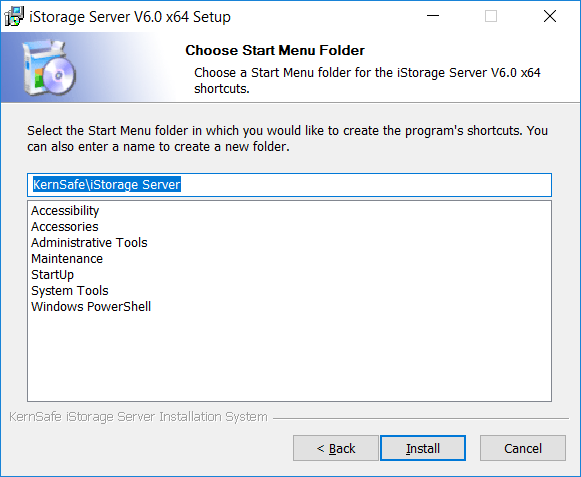
Task: Go back with the Back button
Action: coord(336,448)
